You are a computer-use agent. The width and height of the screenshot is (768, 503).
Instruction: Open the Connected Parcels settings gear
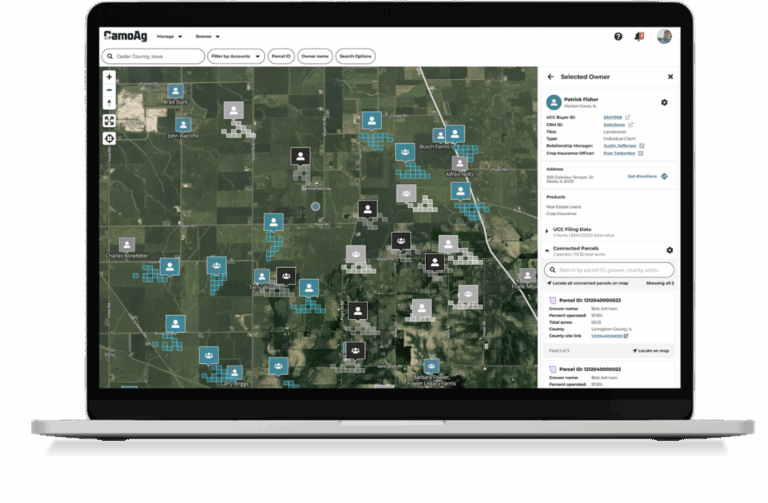click(669, 250)
